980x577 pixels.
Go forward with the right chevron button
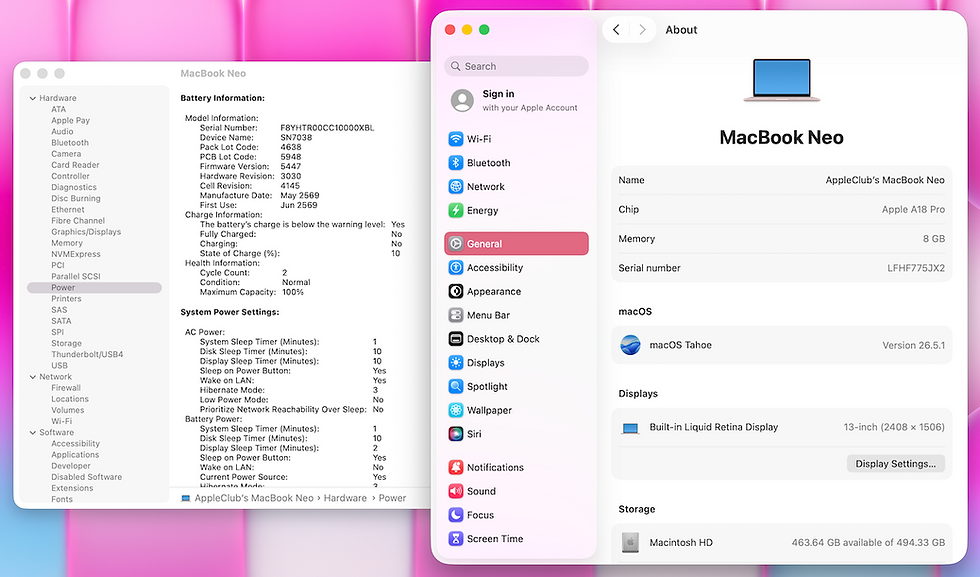[642, 29]
